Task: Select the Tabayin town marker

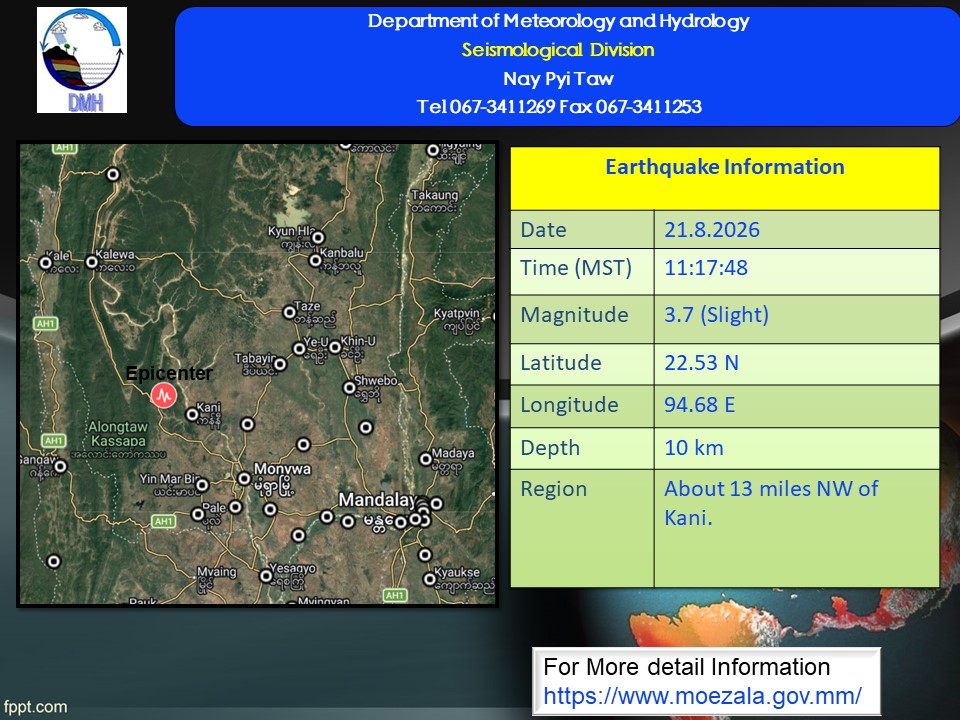Action: tap(280, 364)
